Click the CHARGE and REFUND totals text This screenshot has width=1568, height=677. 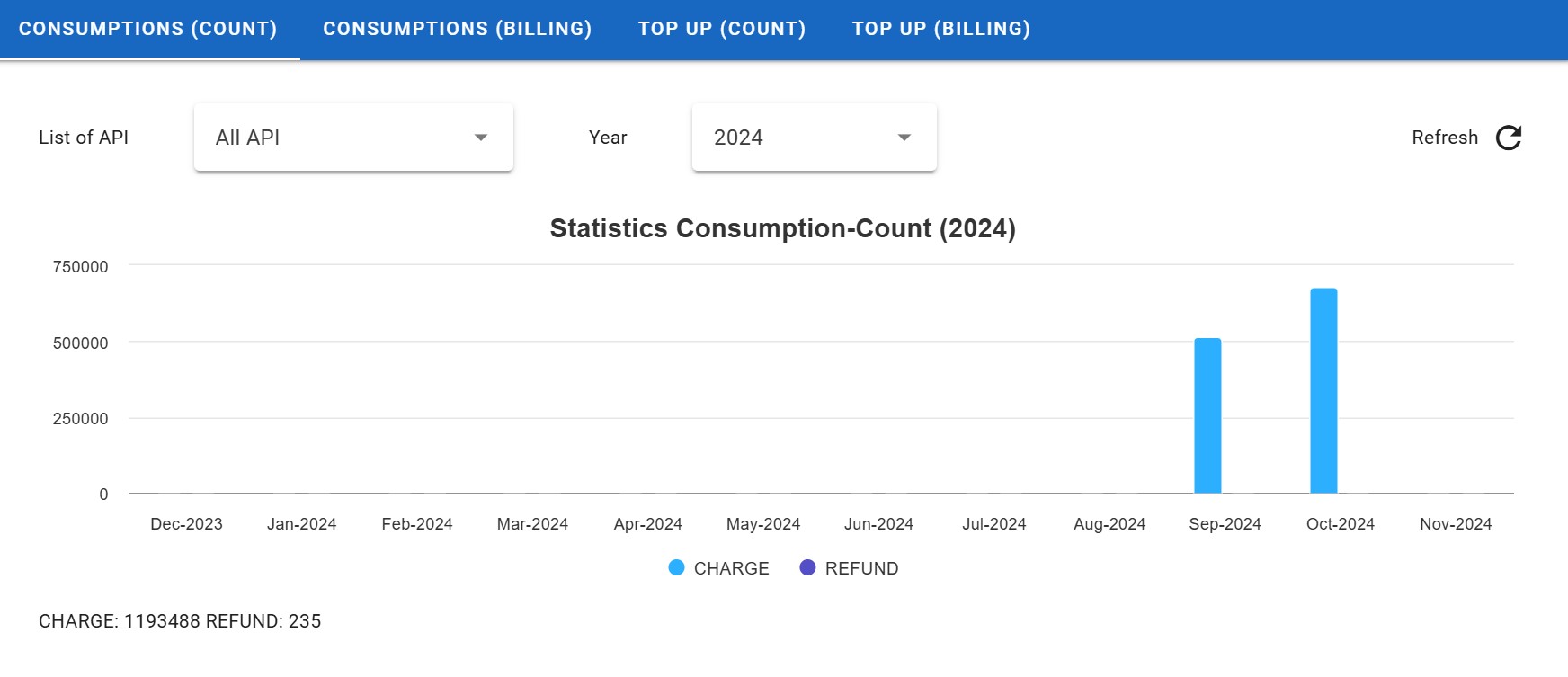180,621
